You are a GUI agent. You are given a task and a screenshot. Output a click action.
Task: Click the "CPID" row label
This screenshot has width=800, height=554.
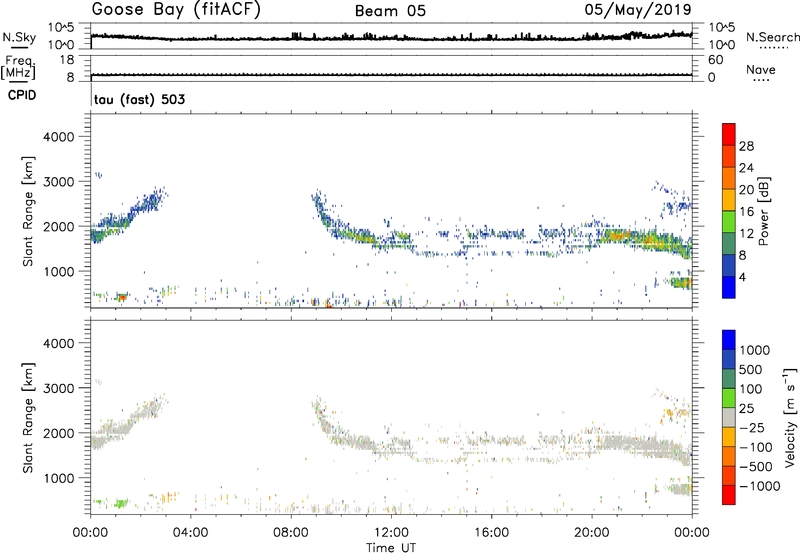click(x=22, y=95)
